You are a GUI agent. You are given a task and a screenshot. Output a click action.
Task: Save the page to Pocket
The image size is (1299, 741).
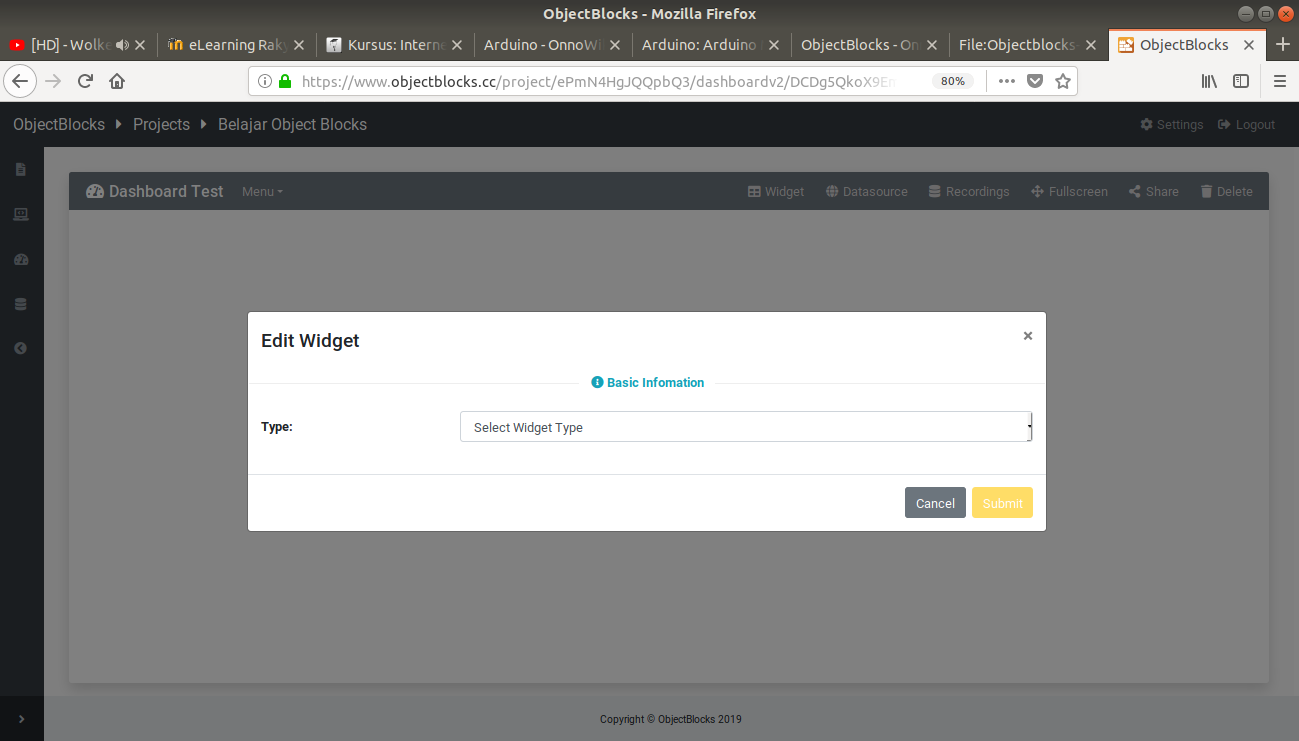(1036, 81)
